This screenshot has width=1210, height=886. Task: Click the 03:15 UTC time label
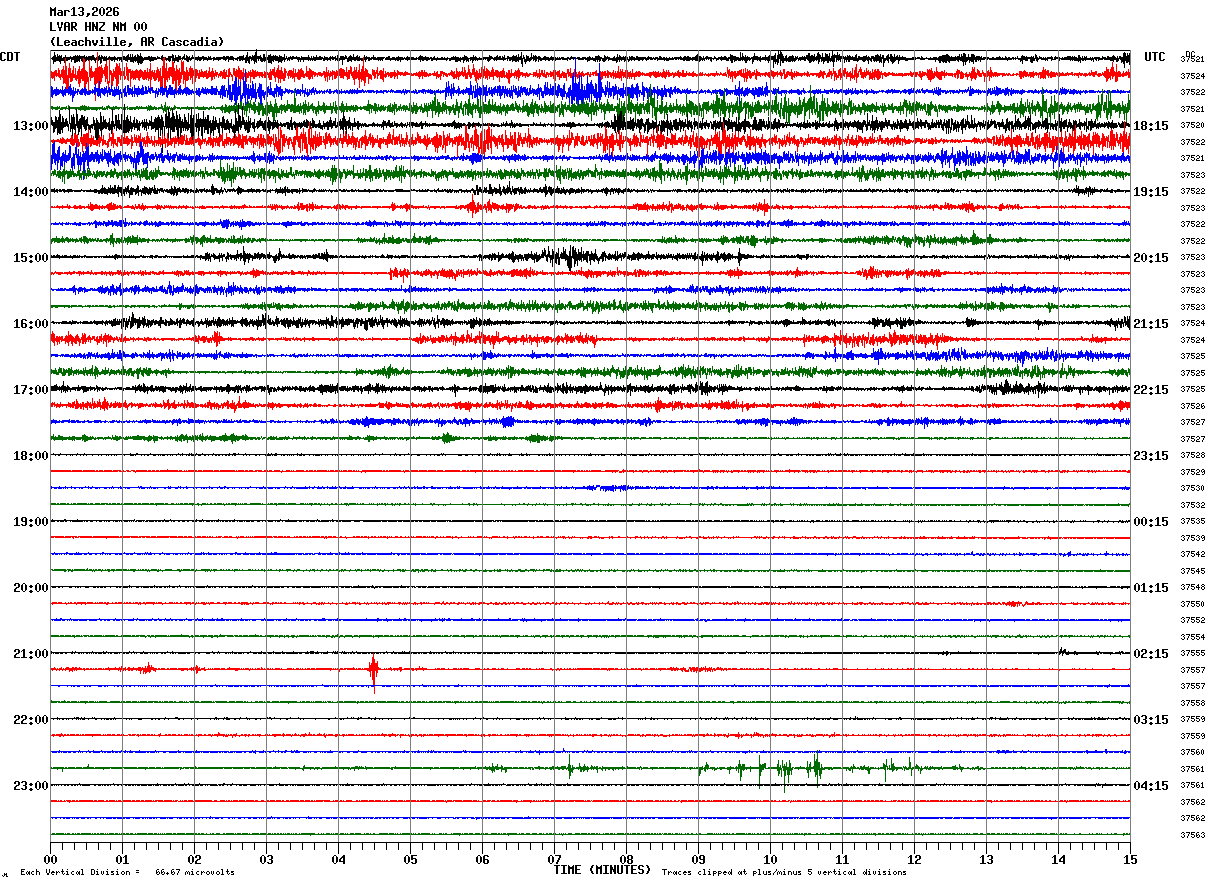(x=1151, y=720)
